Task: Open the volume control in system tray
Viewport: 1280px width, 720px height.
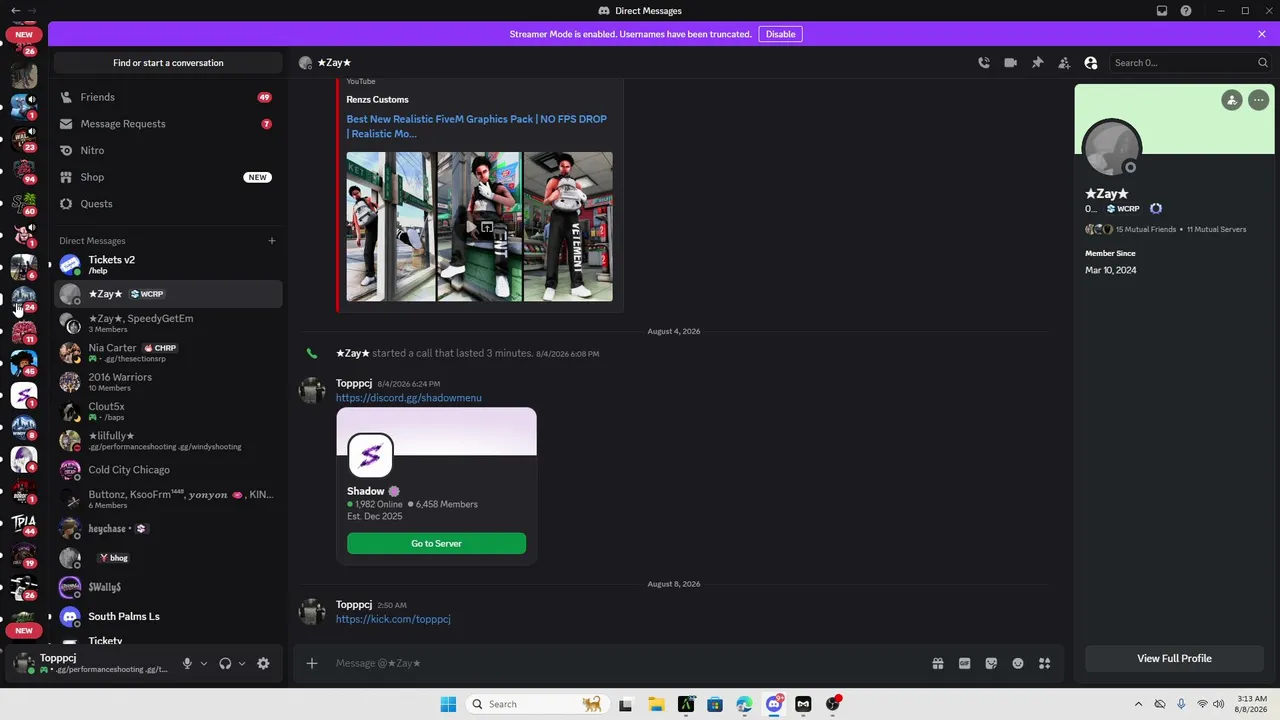Action: click(x=1219, y=704)
